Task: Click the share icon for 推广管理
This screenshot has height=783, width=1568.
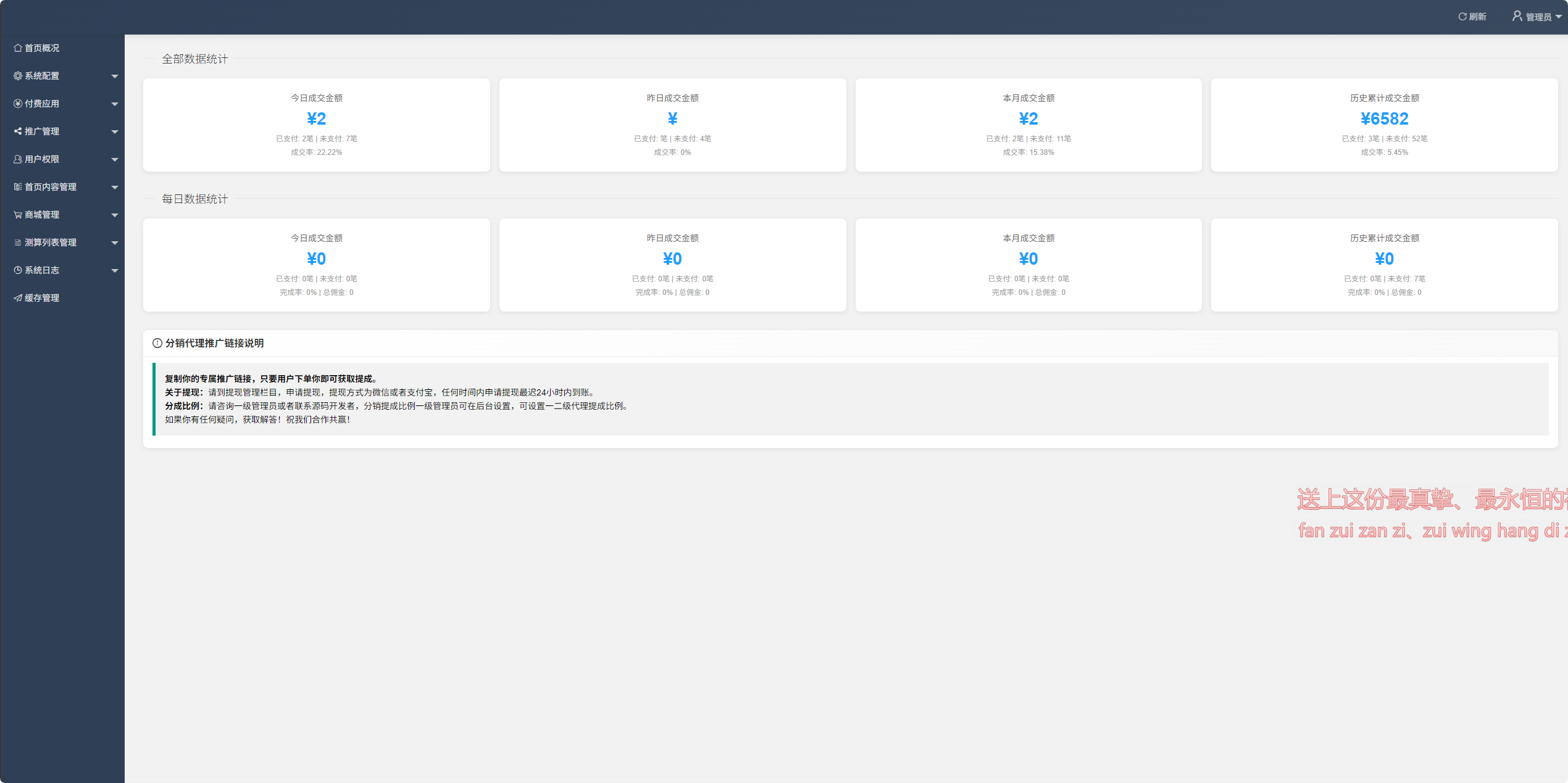Action: (18, 131)
